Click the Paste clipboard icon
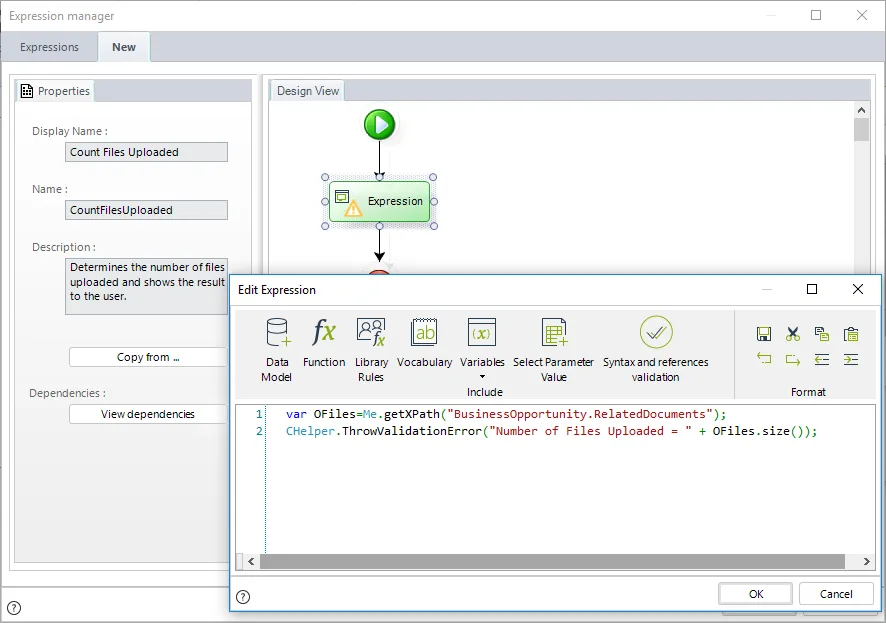 click(851, 334)
